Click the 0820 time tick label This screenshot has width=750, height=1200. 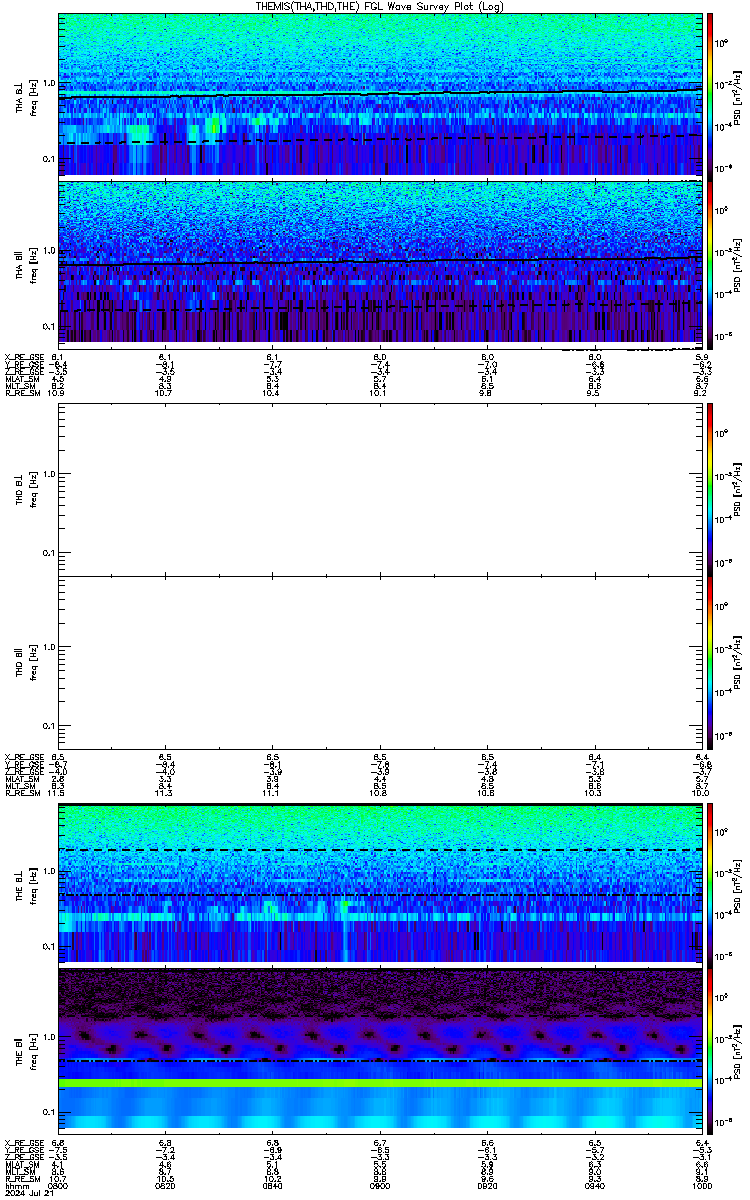(166, 1186)
